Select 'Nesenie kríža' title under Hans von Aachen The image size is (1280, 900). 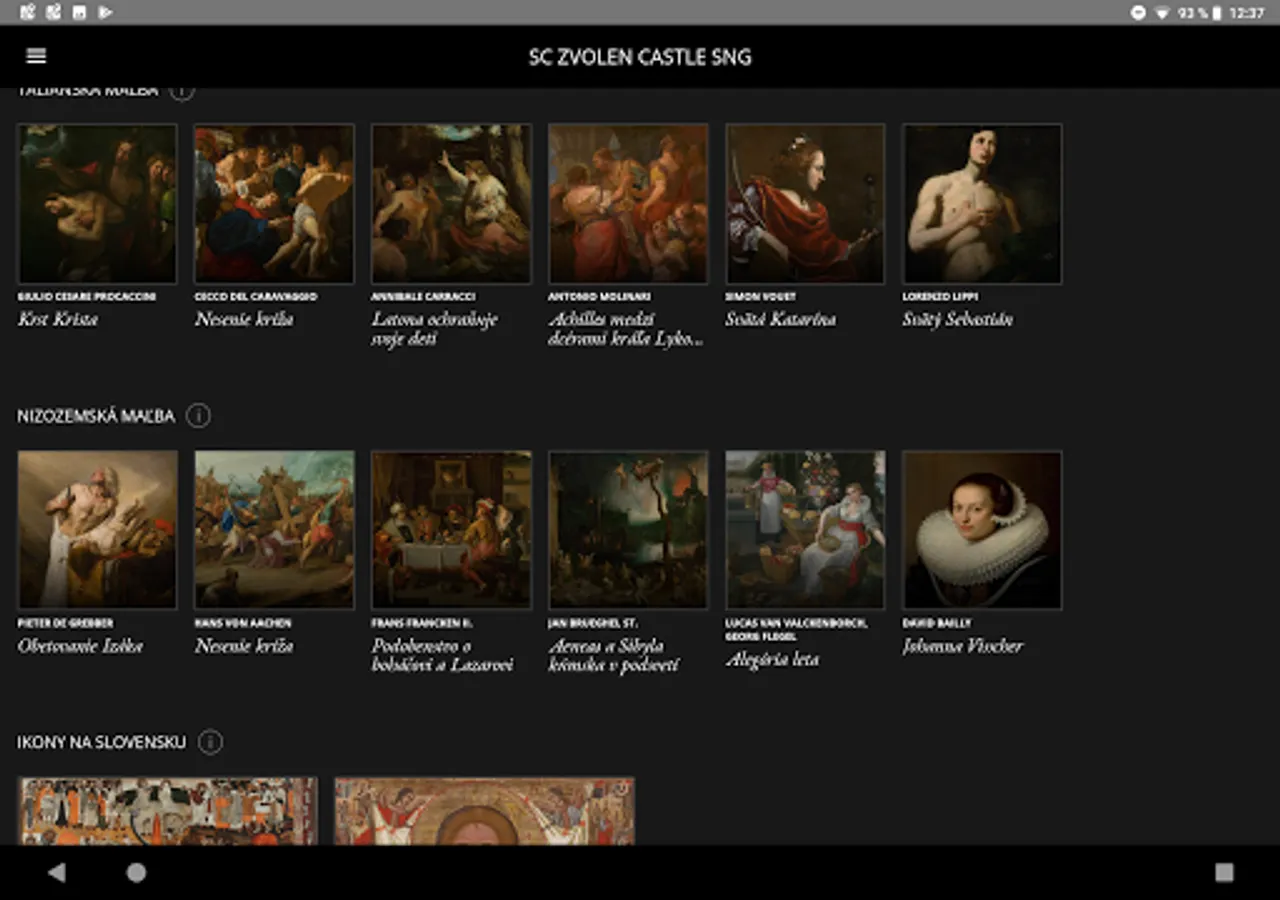coord(244,646)
